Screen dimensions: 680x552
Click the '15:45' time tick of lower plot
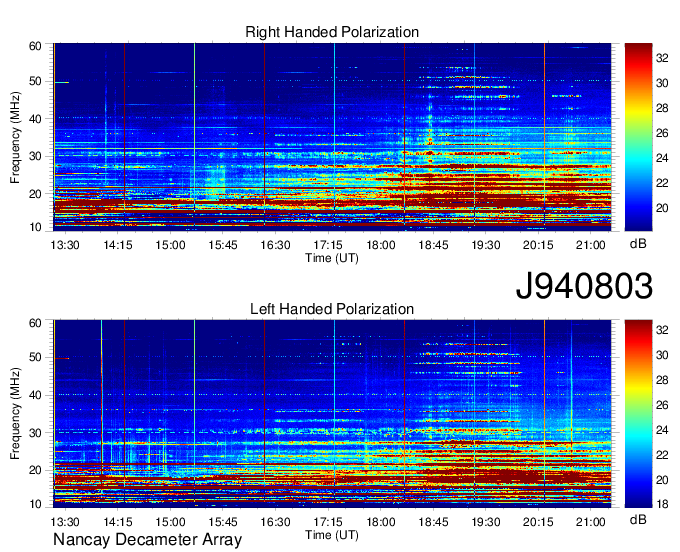coord(223,522)
